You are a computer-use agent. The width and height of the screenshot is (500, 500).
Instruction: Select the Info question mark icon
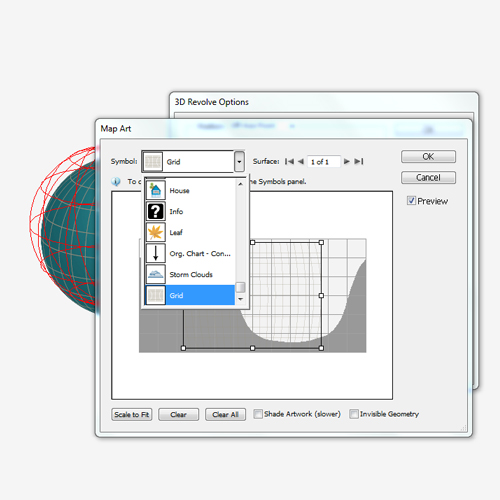pos(156,211)
